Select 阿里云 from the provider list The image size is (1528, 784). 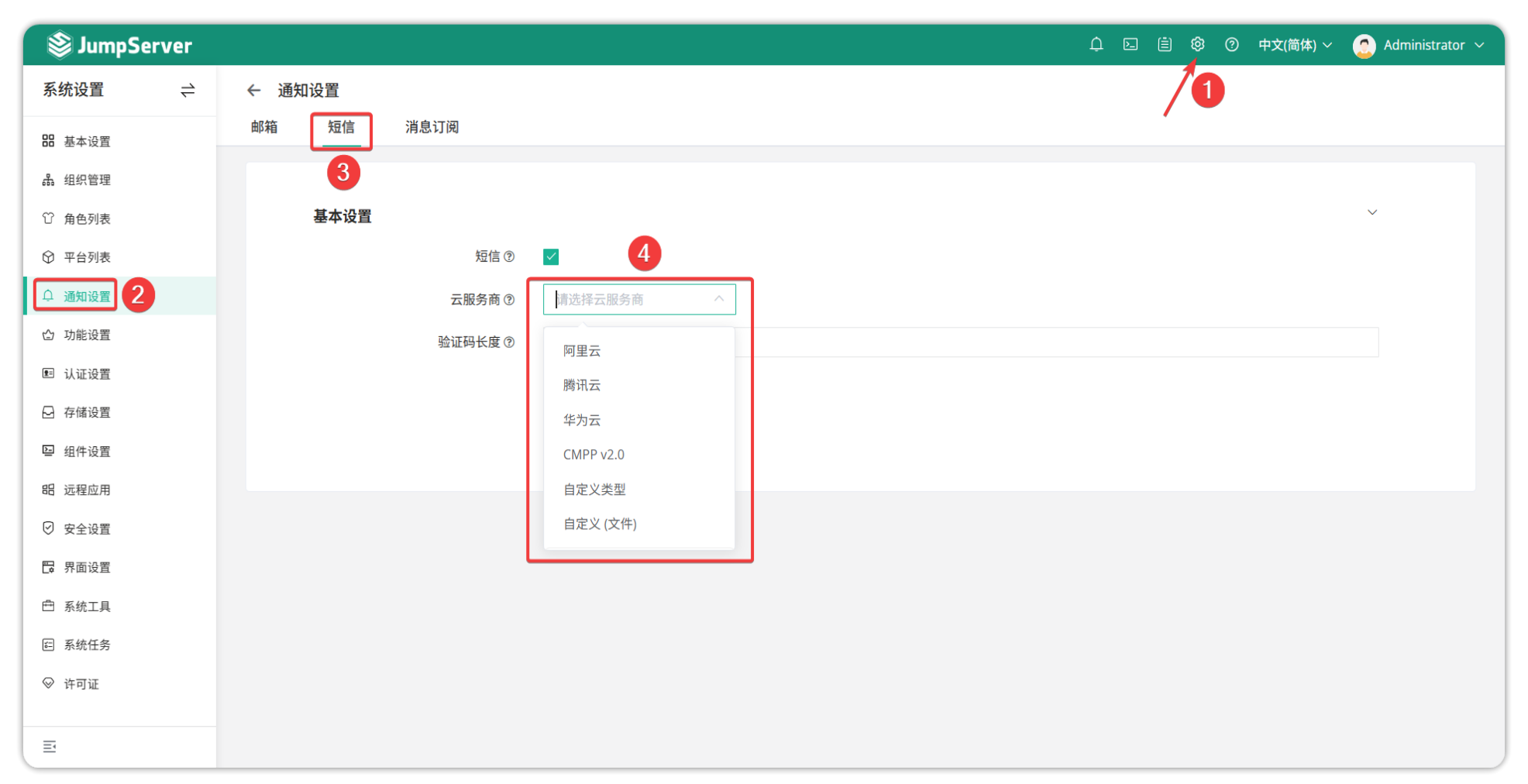(582, 351)
